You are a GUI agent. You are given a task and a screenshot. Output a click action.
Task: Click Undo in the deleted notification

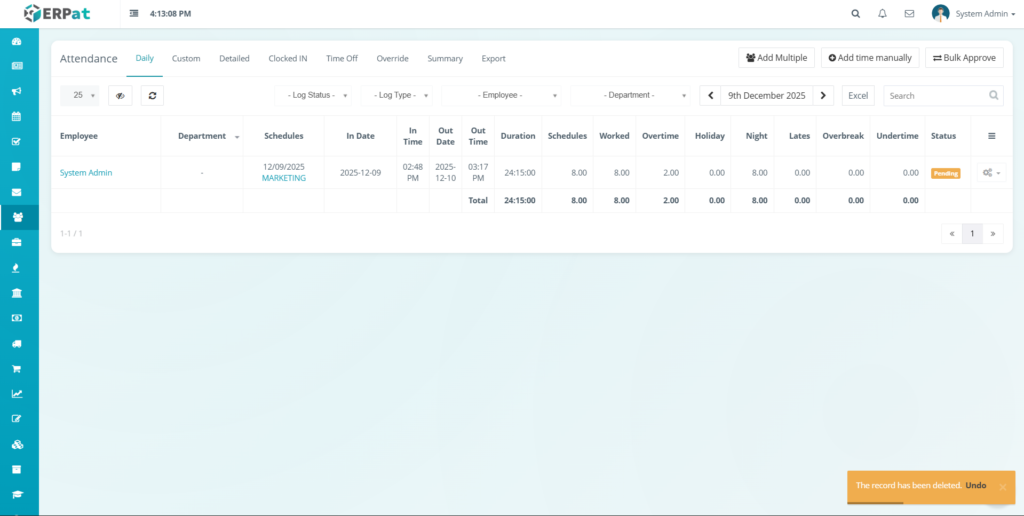(x=976, y=485)
